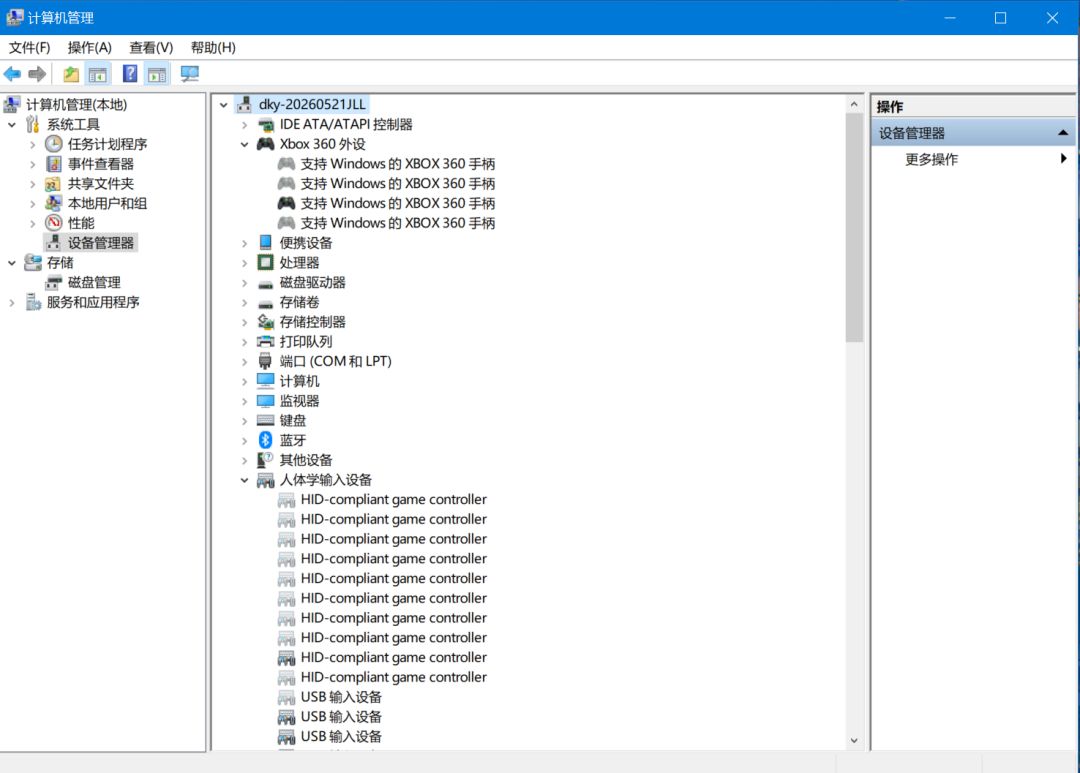Expand 服务和应用程序 in left tree
The width and height of the screenshot is (1080, 773).
tap(12, 302)
